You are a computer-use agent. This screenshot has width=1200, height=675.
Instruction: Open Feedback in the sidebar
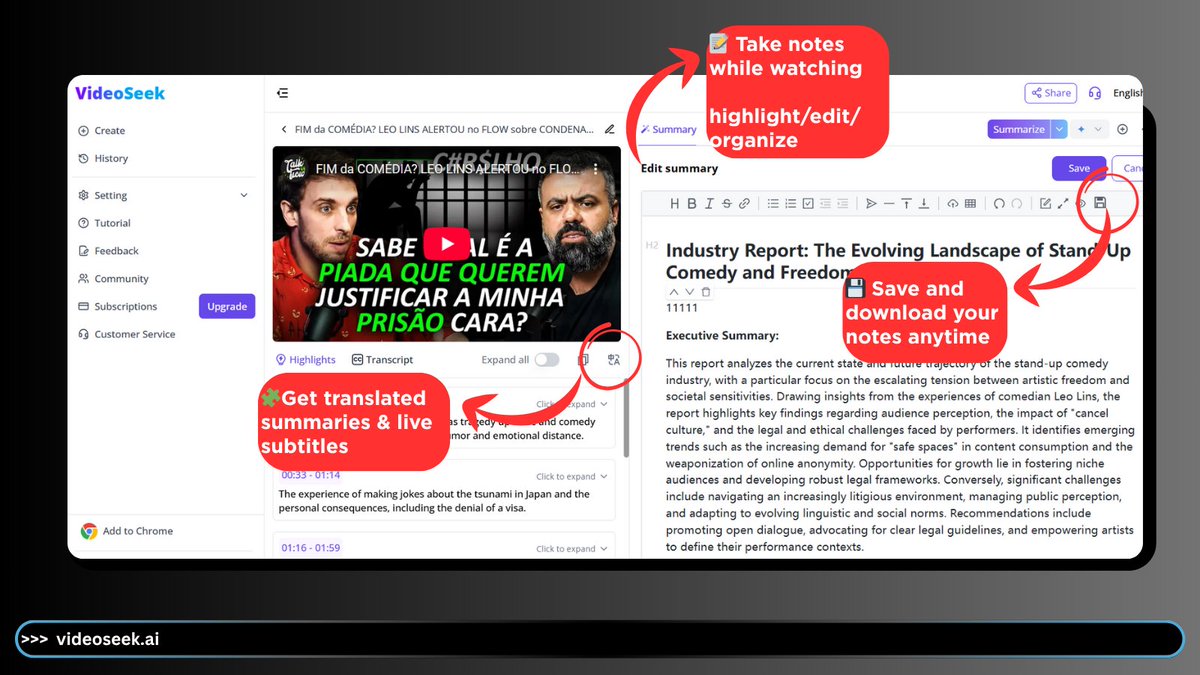(108, 251)
